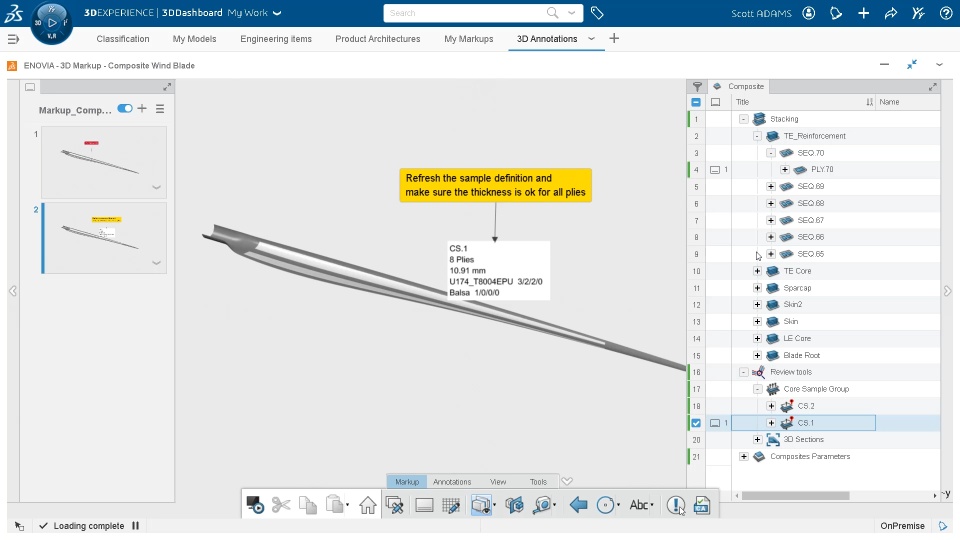Click the blue arrow annotation icon

[x=578, y=505]
